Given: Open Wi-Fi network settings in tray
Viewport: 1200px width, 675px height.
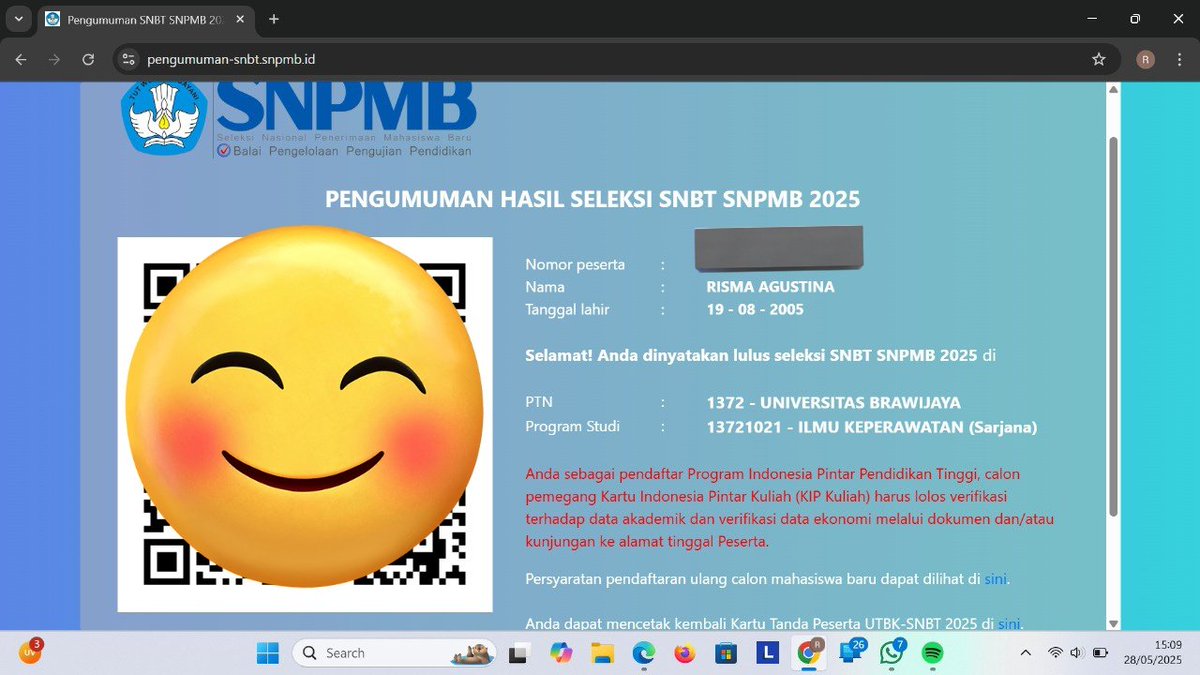Looking at the screenshot, I should 1055,653.
